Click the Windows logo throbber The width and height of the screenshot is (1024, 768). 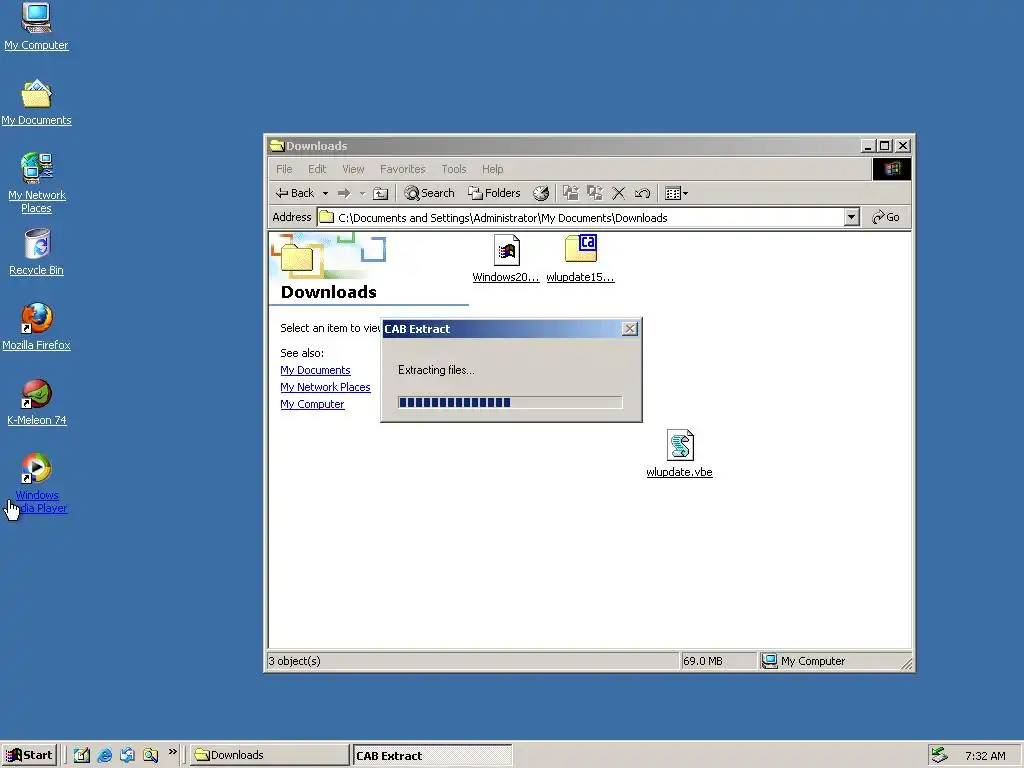tap(891, 169)
